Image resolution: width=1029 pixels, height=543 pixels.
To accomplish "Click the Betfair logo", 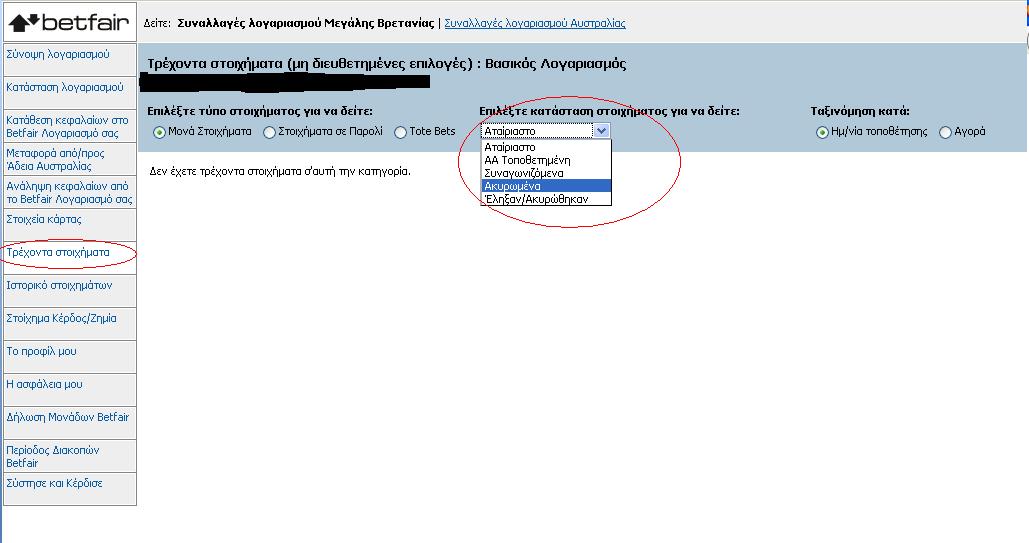I will point(70,22).
